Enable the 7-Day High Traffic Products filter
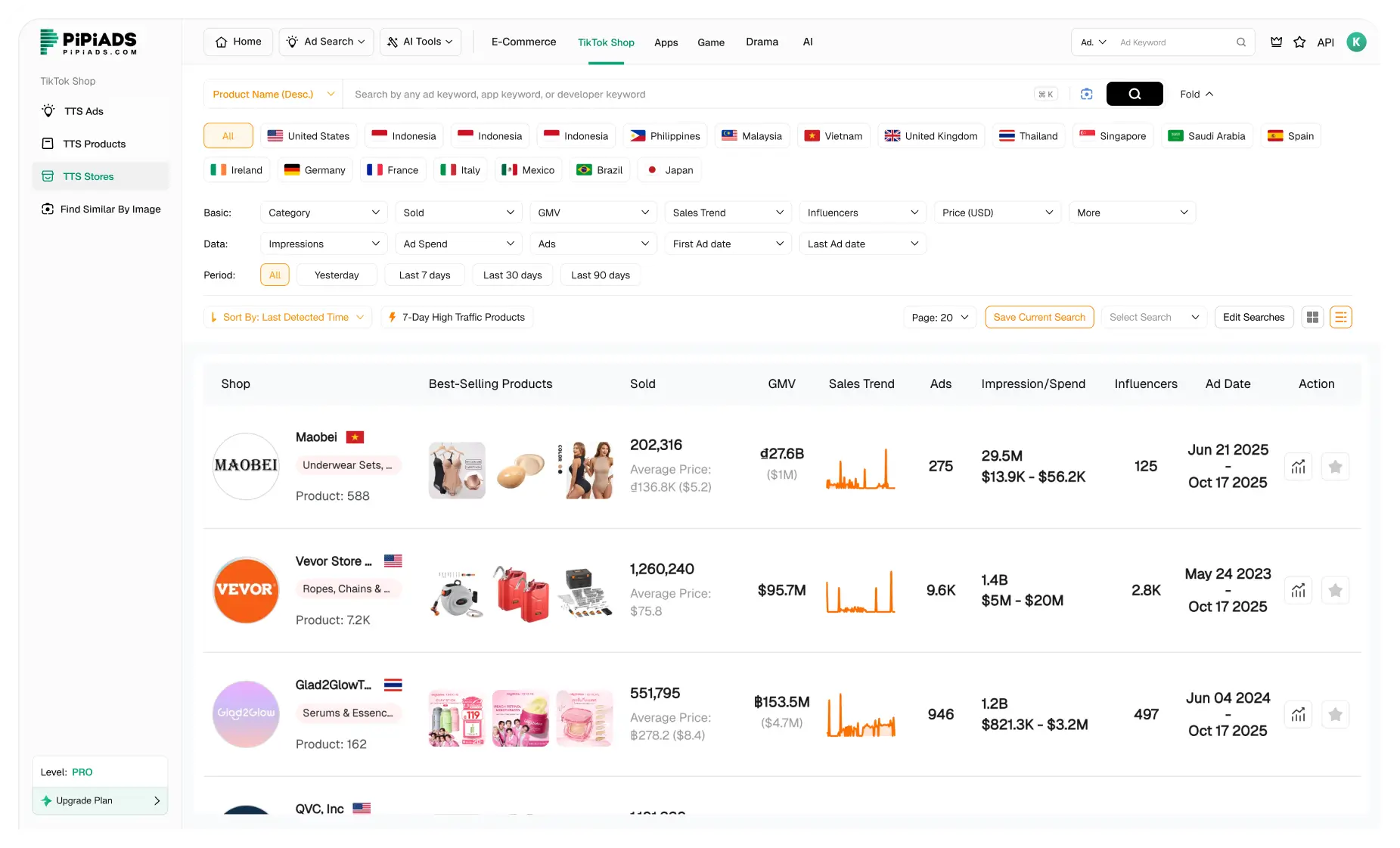Screen dimensions: 1400x848 coord(456,317)
